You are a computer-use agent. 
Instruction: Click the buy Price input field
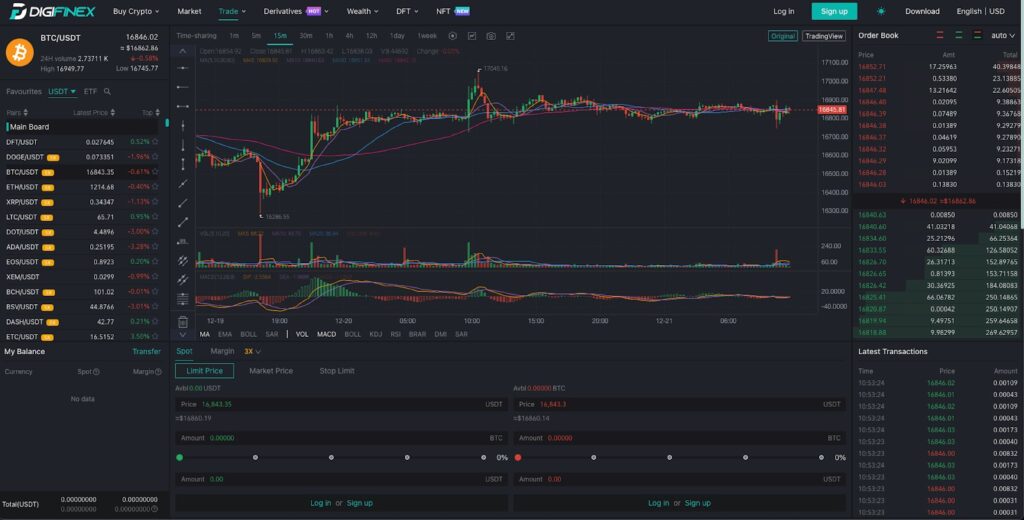pos(342,404)
